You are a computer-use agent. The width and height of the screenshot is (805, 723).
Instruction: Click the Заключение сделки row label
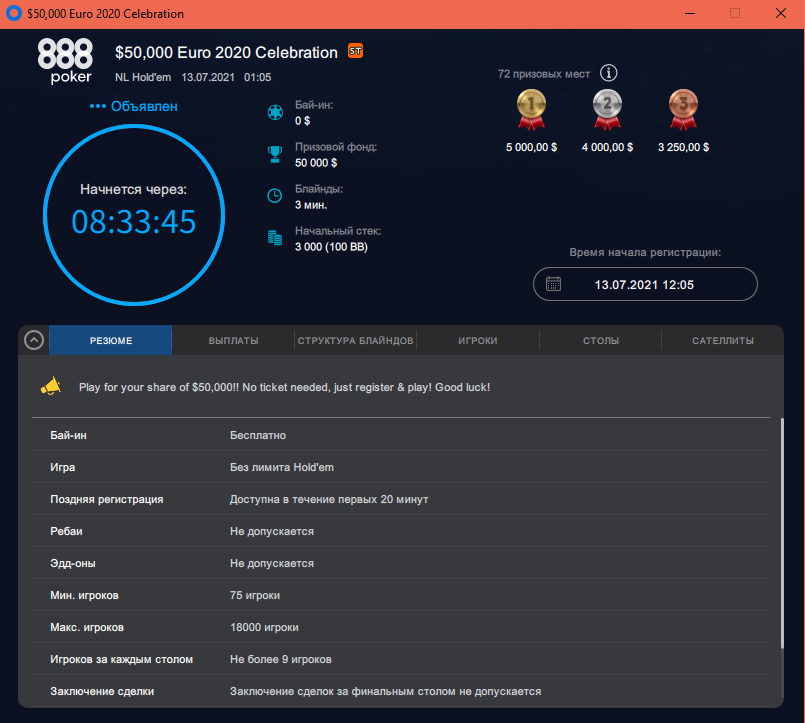pos(102,692)
